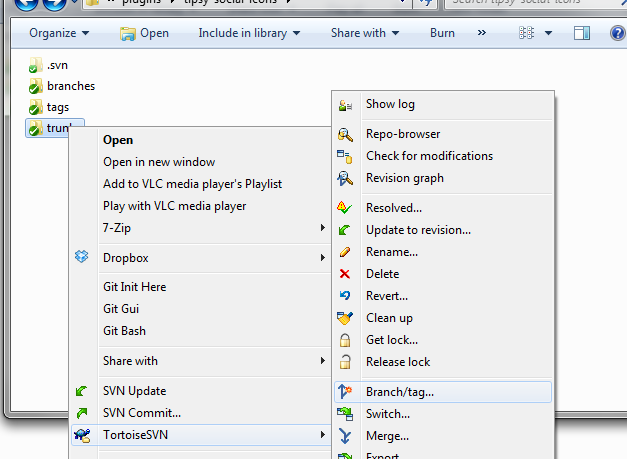Viewport: 627px width, 459px height.
Task: Select the trunk folder
Action: [55, 128]
